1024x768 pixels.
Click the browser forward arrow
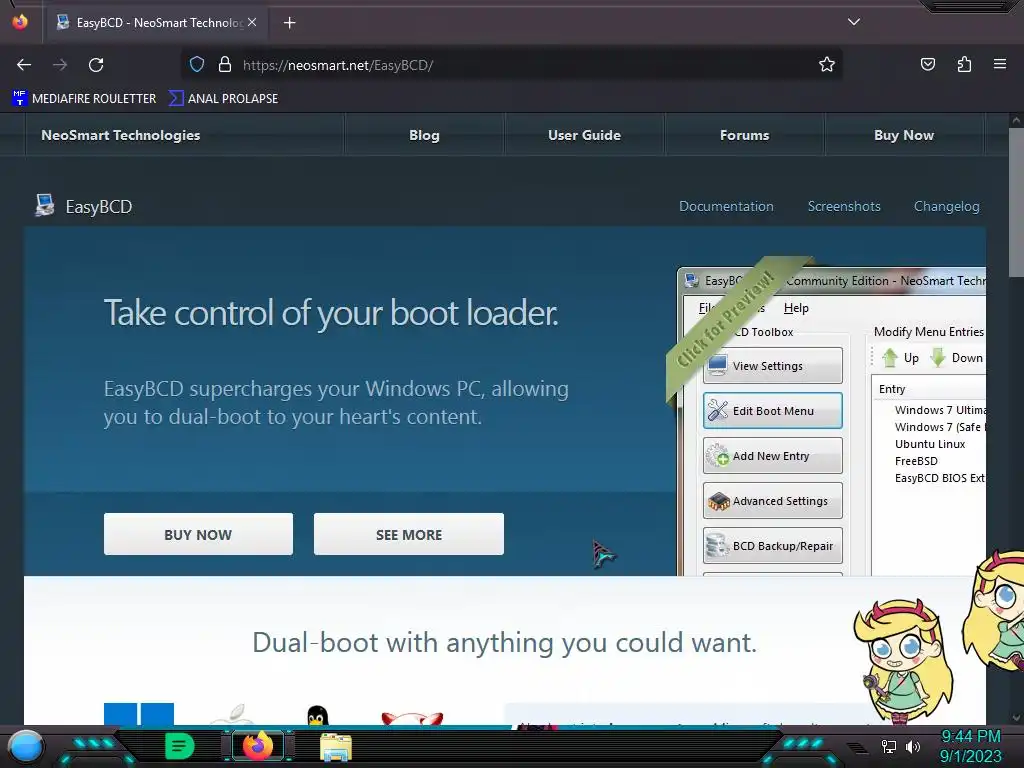pos(60,65)
